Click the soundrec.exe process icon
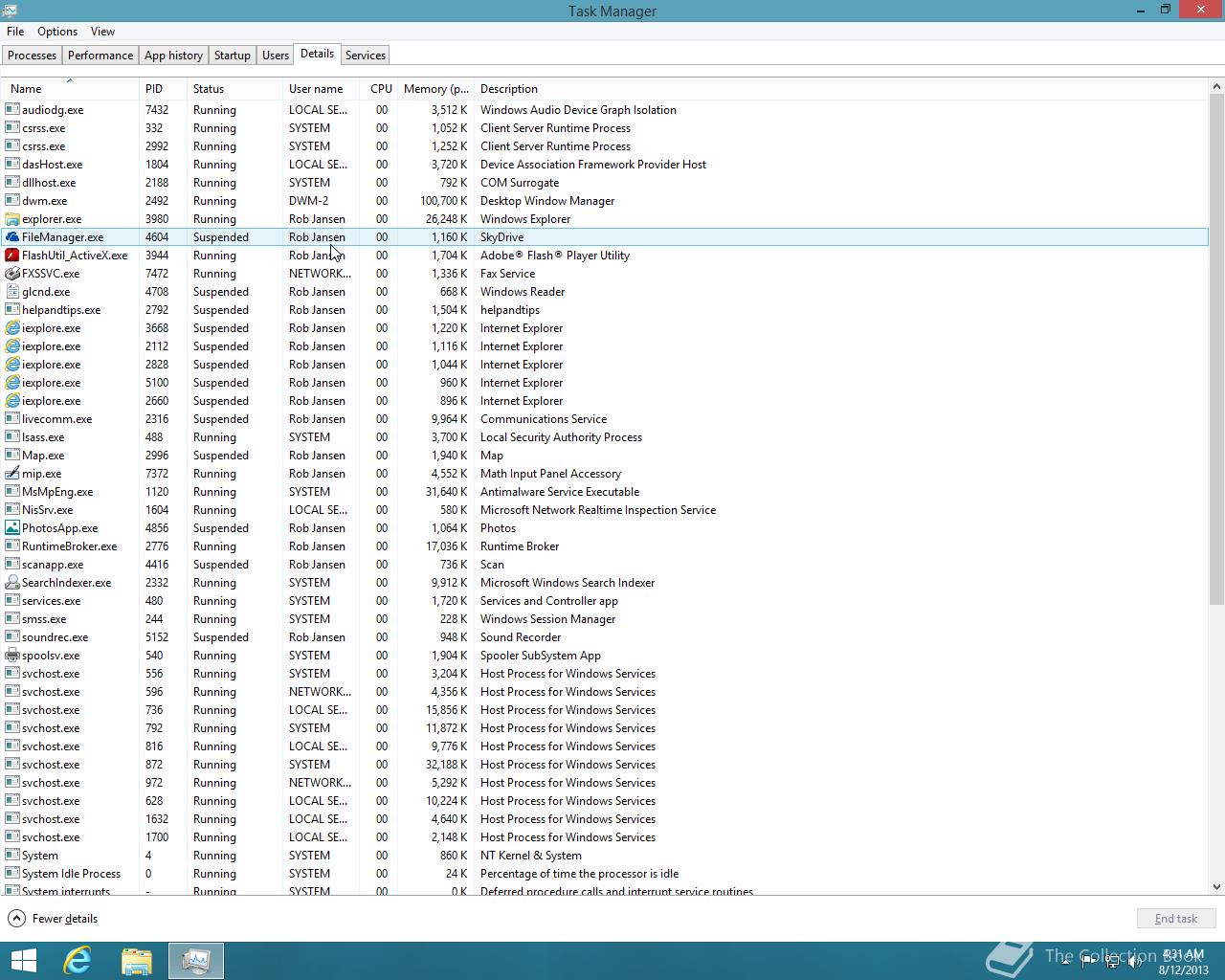Image resolution: width=1225 pixels, height=980 pixels. [12, 636]
